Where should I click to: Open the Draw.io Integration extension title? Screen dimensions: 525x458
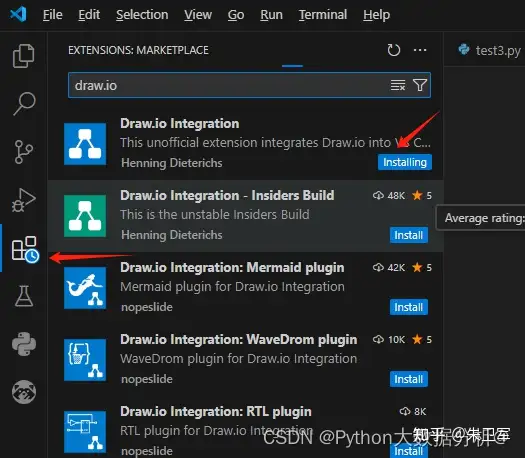click(180, 124)
